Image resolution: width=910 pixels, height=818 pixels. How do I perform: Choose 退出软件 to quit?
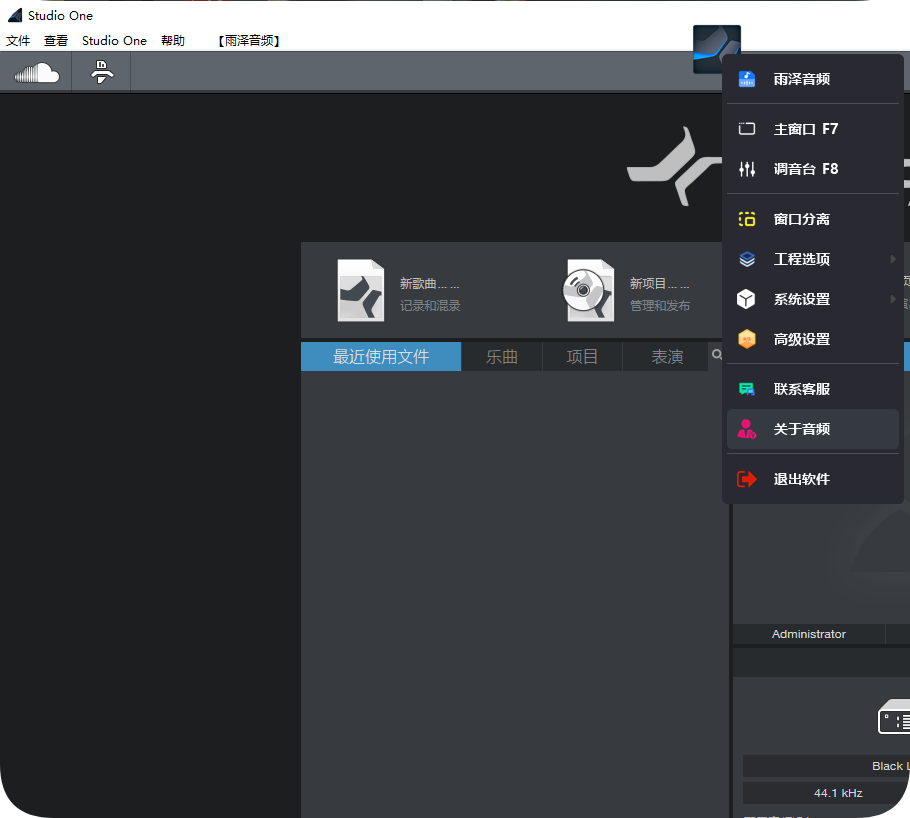812,479
